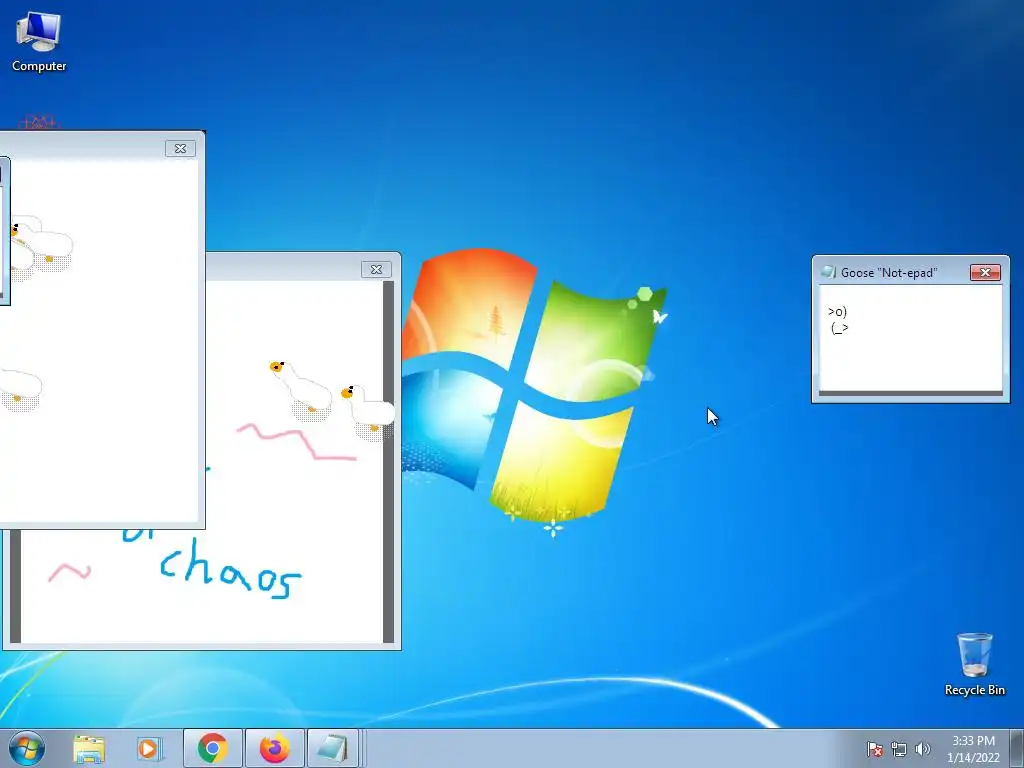
Task: Open the Windows Start menu orb
Action: [x=27, y=748]
